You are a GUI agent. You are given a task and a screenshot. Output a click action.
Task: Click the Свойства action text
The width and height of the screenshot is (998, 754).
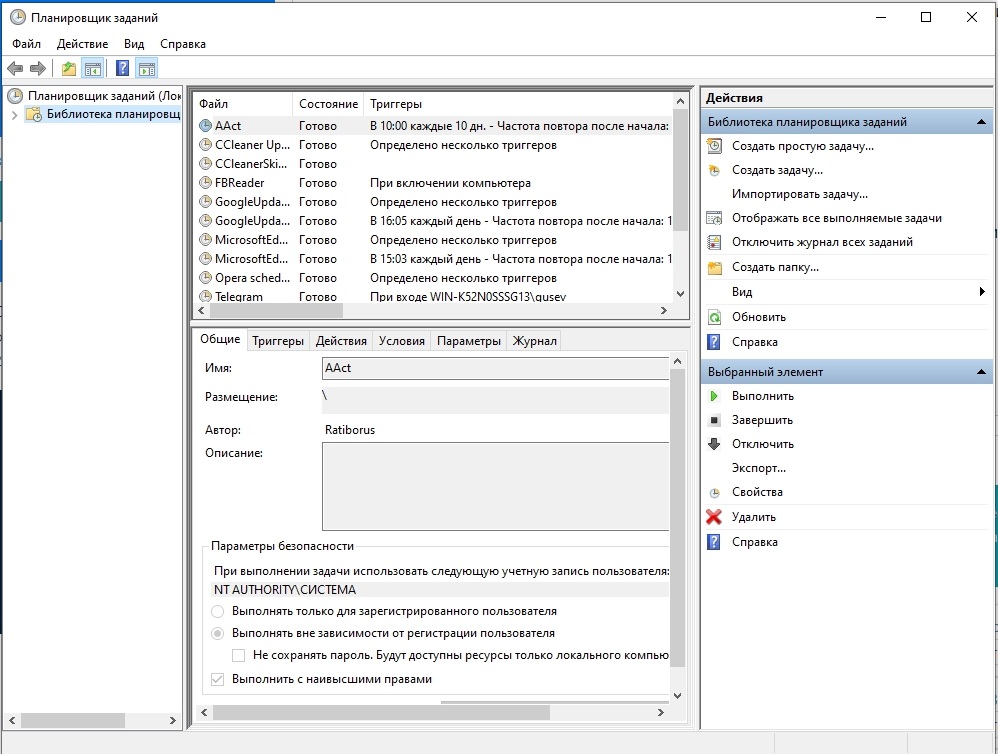coord(757,492)
